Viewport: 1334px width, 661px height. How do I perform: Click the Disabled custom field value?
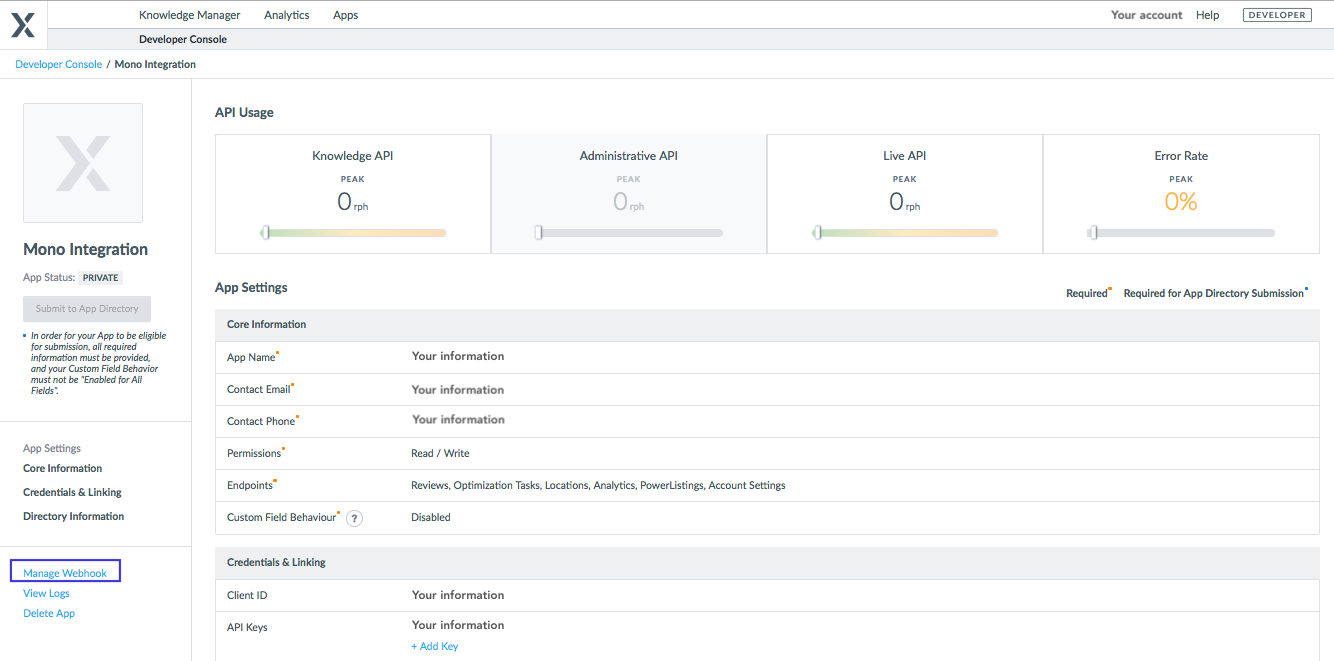[431, 517]
